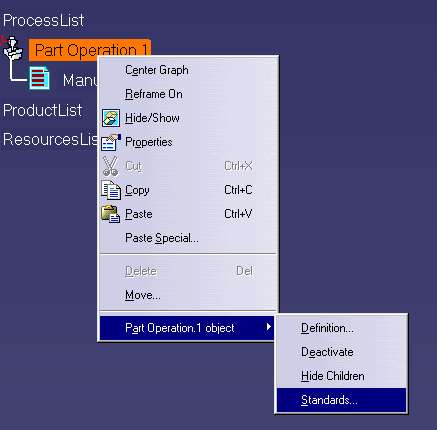The image size is (437, 430).
Task: Click the Copy pages icon
Action: [x=111, y=190]
